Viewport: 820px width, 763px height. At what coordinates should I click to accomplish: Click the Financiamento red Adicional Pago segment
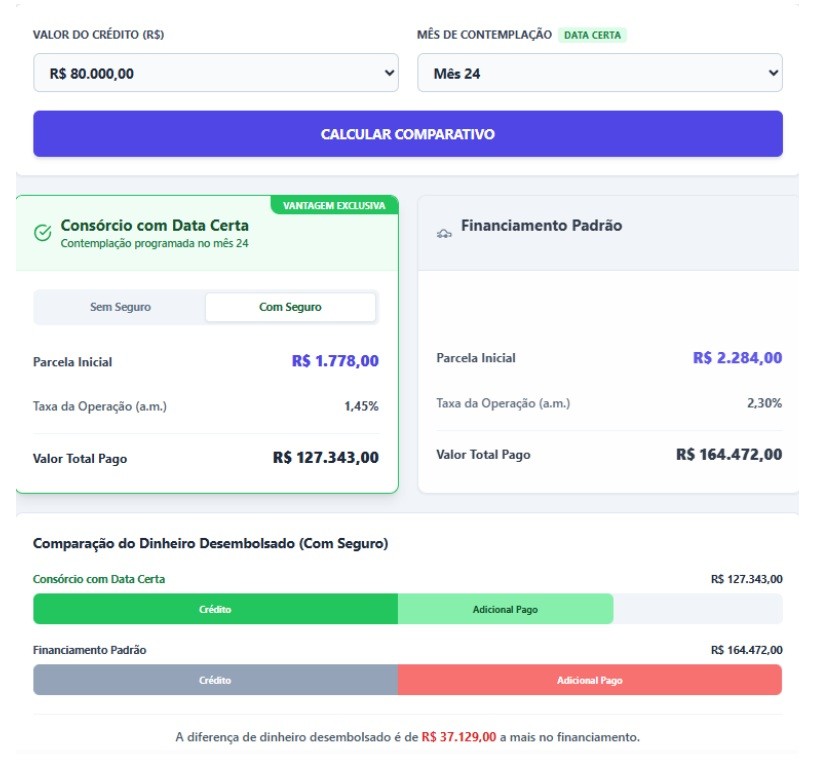tap(590, 680)
